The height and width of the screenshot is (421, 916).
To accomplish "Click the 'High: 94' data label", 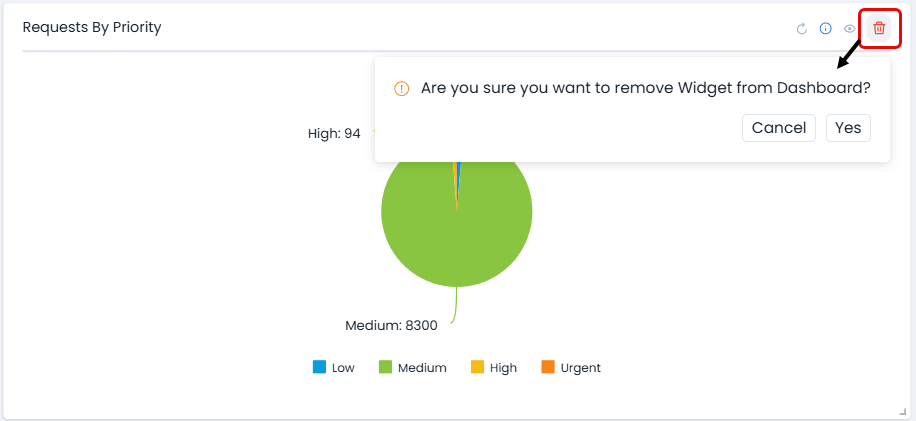I will click(x=334, y=133).
